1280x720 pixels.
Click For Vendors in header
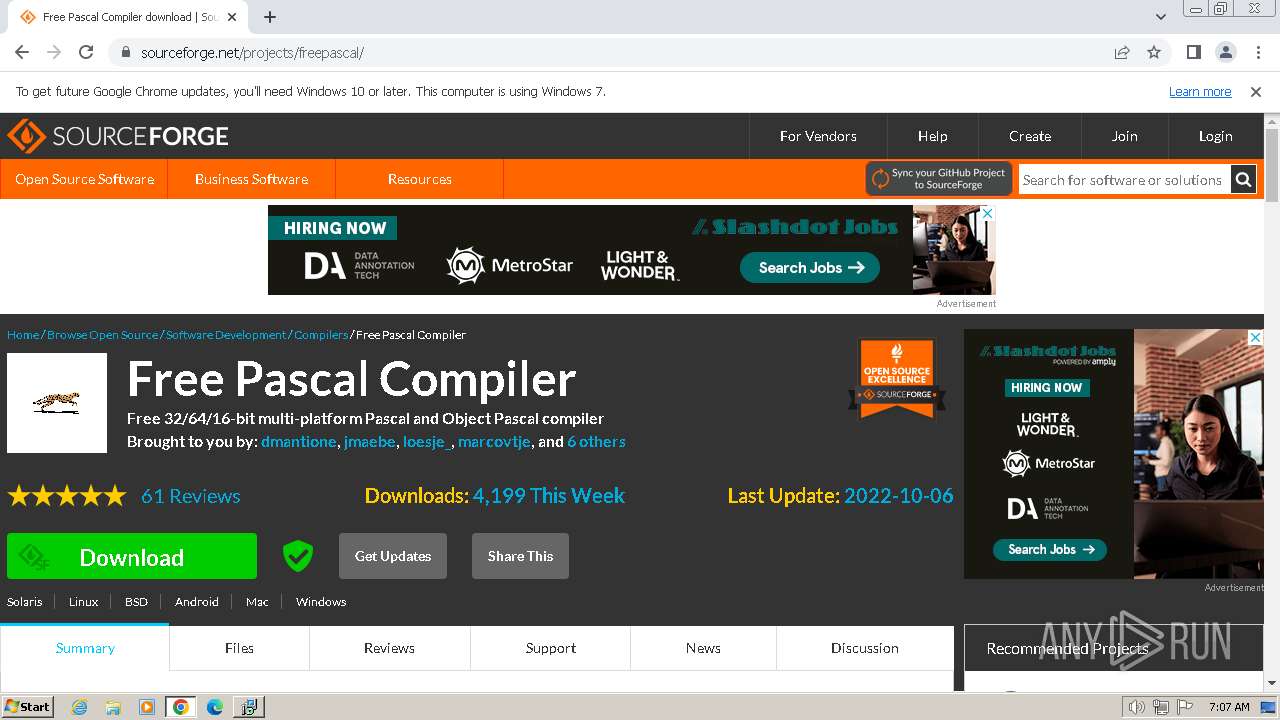click(x=818, y=136)
